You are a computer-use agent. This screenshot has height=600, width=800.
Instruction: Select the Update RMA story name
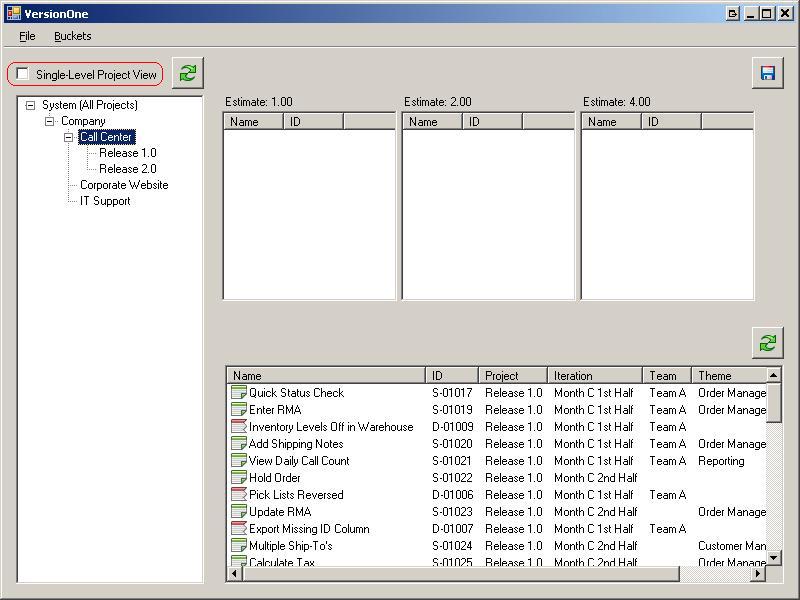point(280,512)
